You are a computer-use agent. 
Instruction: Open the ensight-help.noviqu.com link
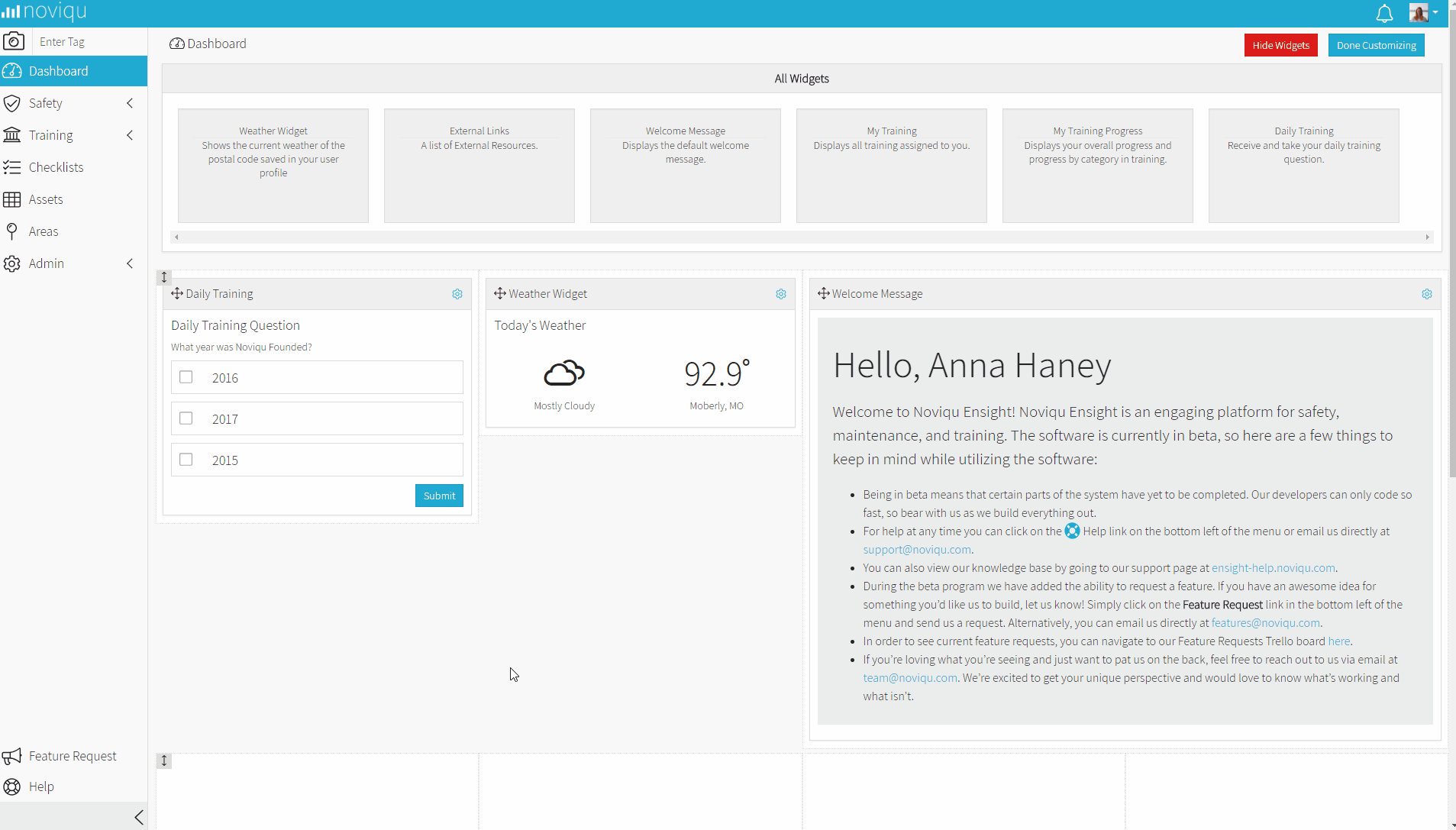click(x=1274, y=567)
